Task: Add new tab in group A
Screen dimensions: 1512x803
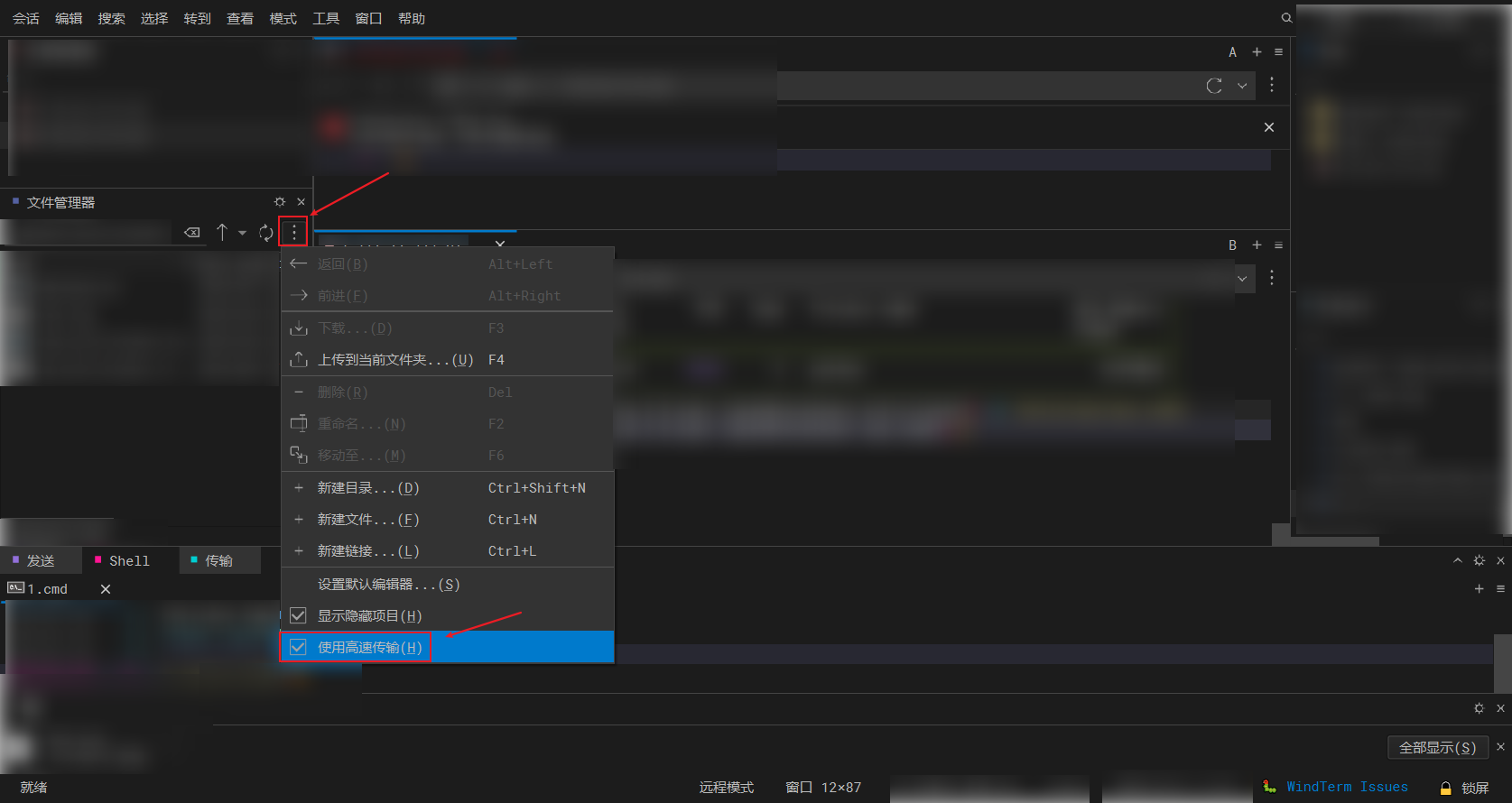Action: (x=1257, y=52)
